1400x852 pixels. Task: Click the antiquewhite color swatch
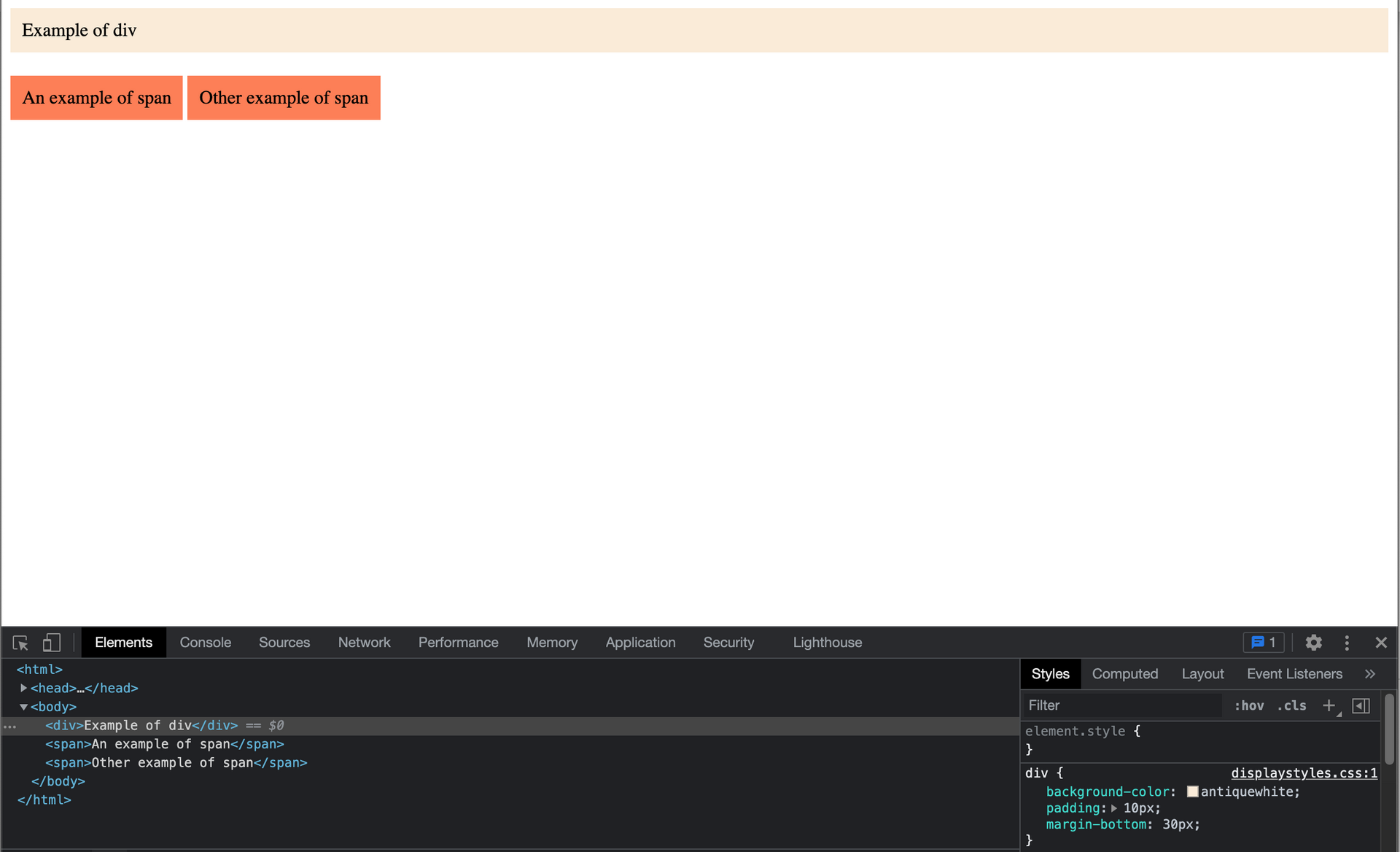click(1193, 791)
